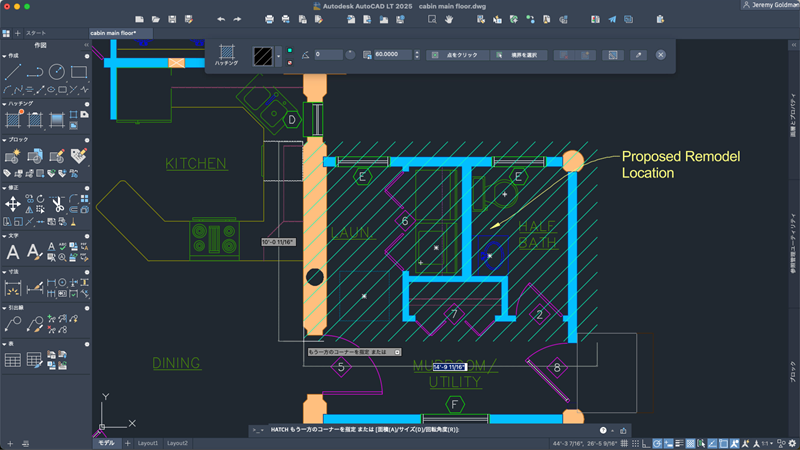Select the Trim scissors tool

(x=58, y=204)
